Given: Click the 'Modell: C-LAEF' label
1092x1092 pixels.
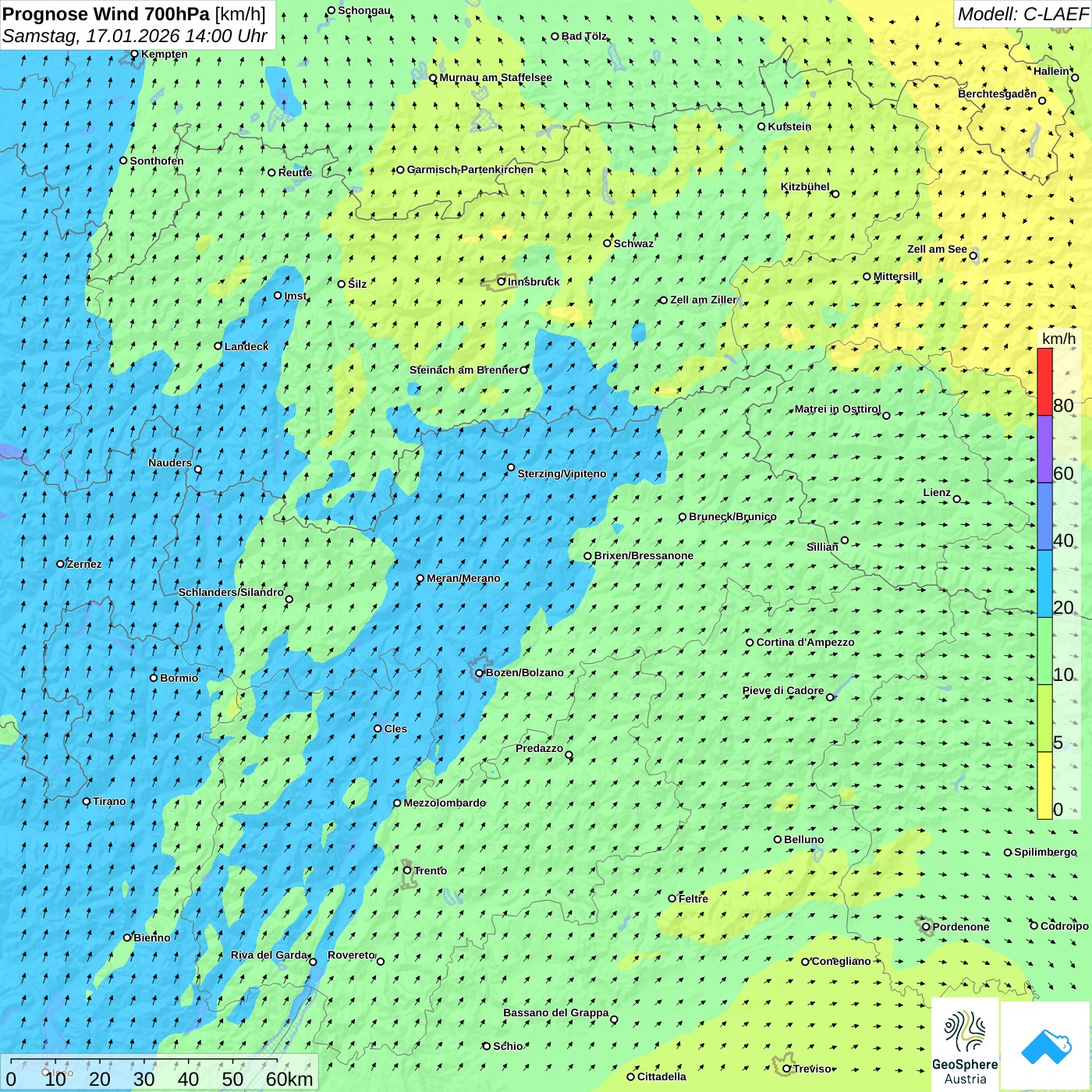Looking at the screenshot, I should [1022, 14].
